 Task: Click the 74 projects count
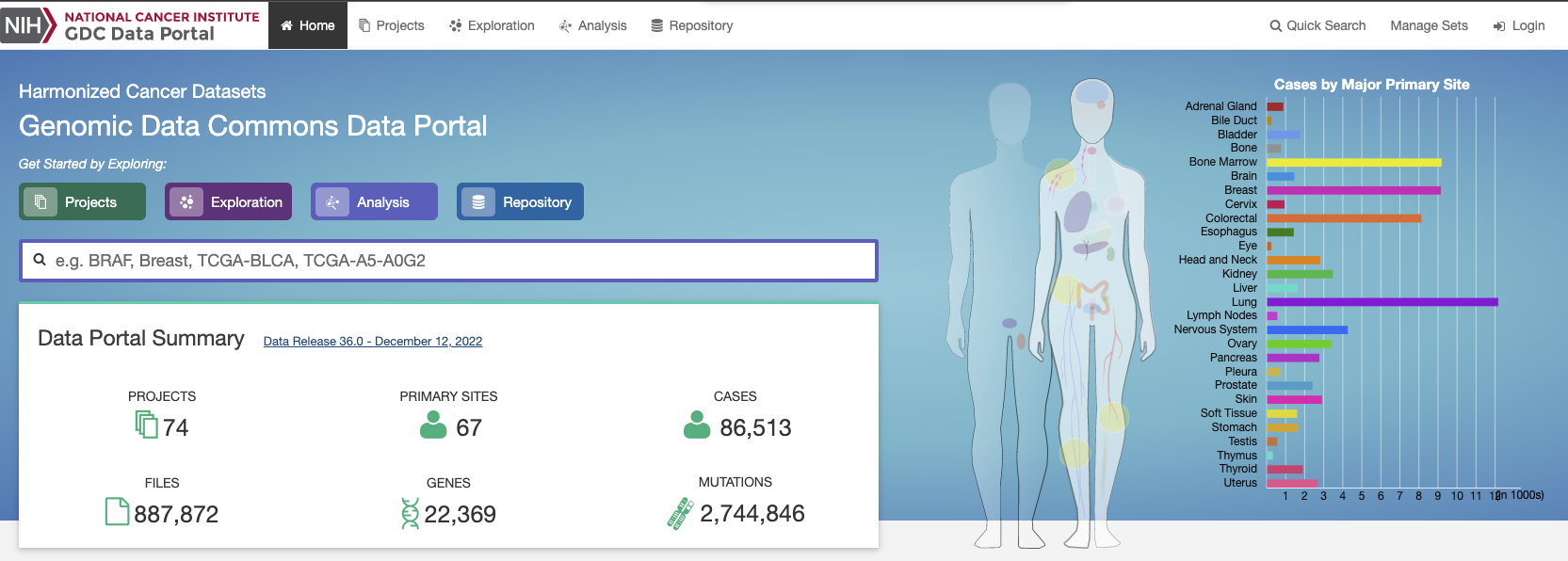(175, 428)
